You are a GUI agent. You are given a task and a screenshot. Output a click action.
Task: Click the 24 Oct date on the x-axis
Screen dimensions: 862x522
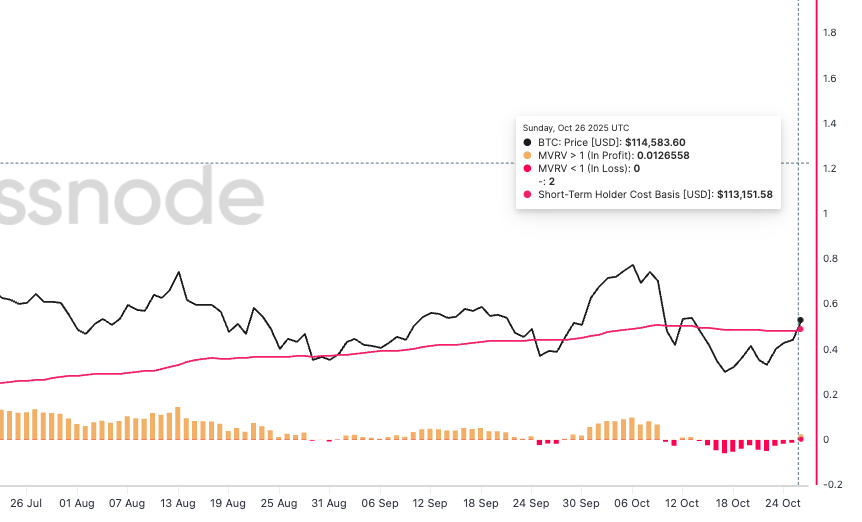point(783,503)
